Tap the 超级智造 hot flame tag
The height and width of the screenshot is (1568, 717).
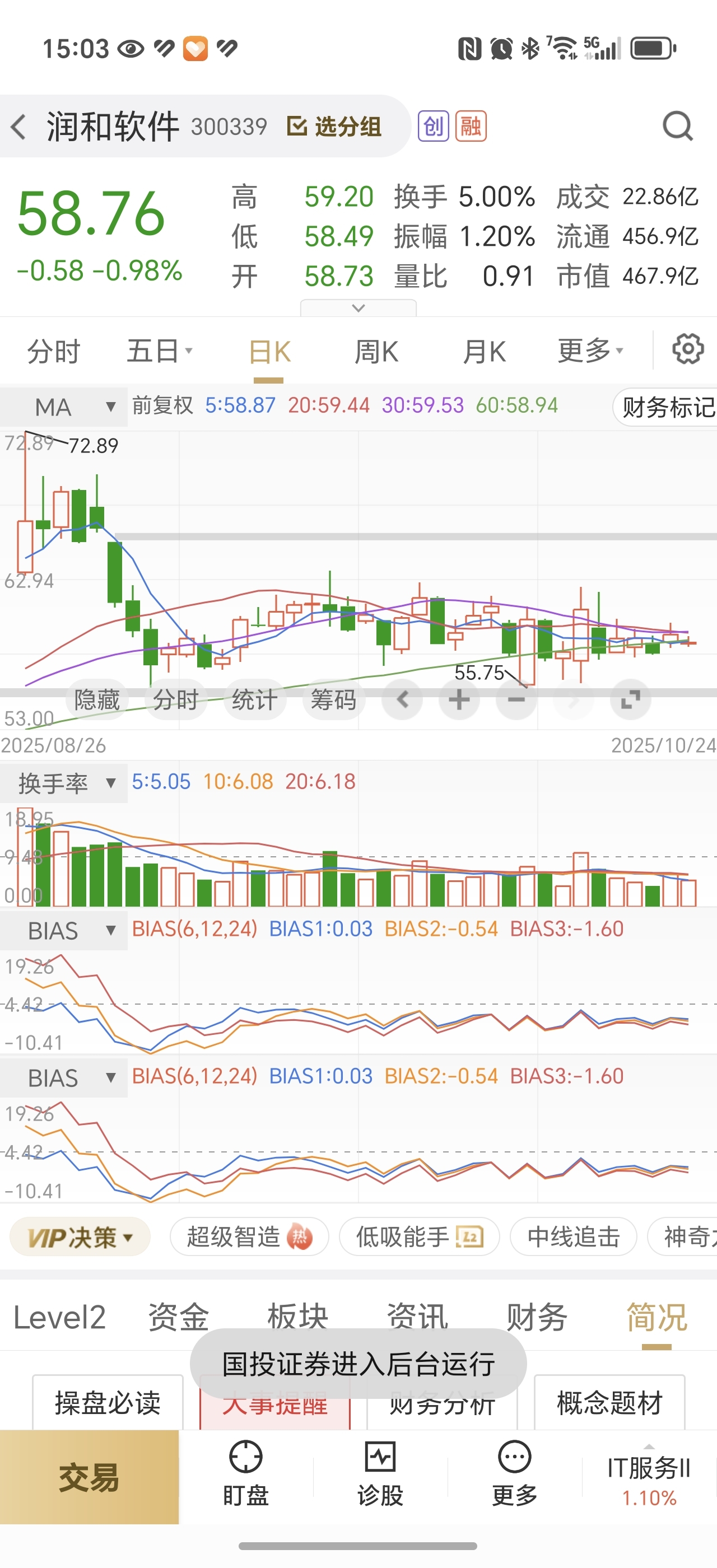coord(300,1237)
